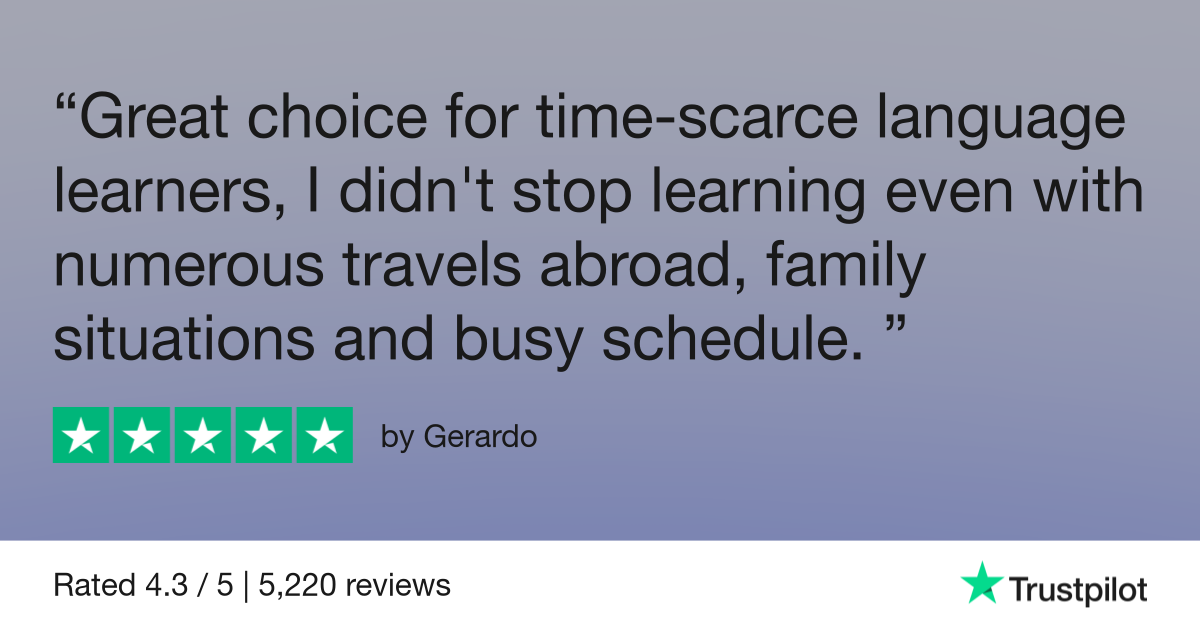This screenshot has height=627, width=1200.
Task: Open the Trustpilot wordmark link
Action: pyautogui.click(x=1078, y=589)
